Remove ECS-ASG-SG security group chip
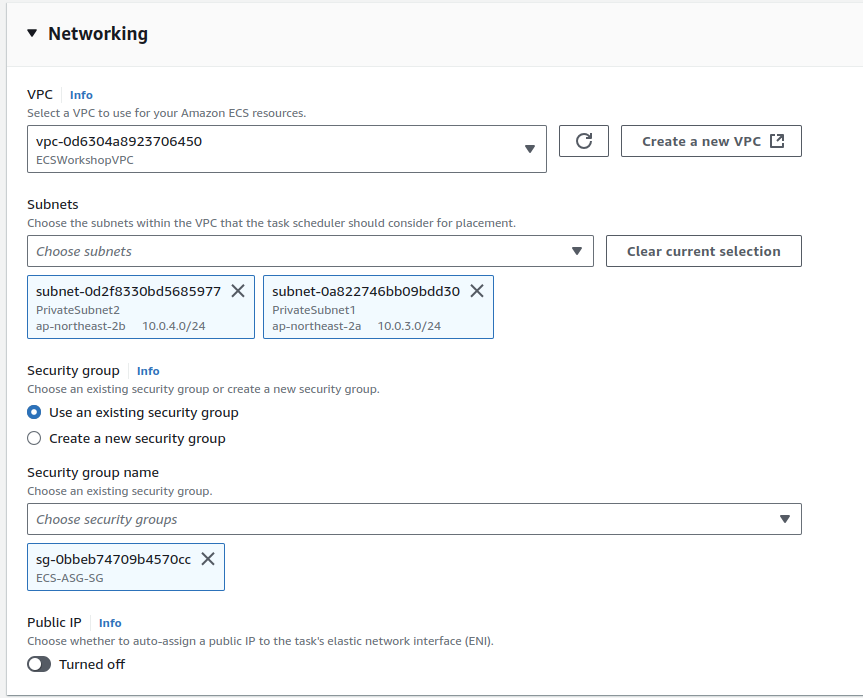Image resolution: width=863 pixels, height=698 pixels. tap(208, 559)
